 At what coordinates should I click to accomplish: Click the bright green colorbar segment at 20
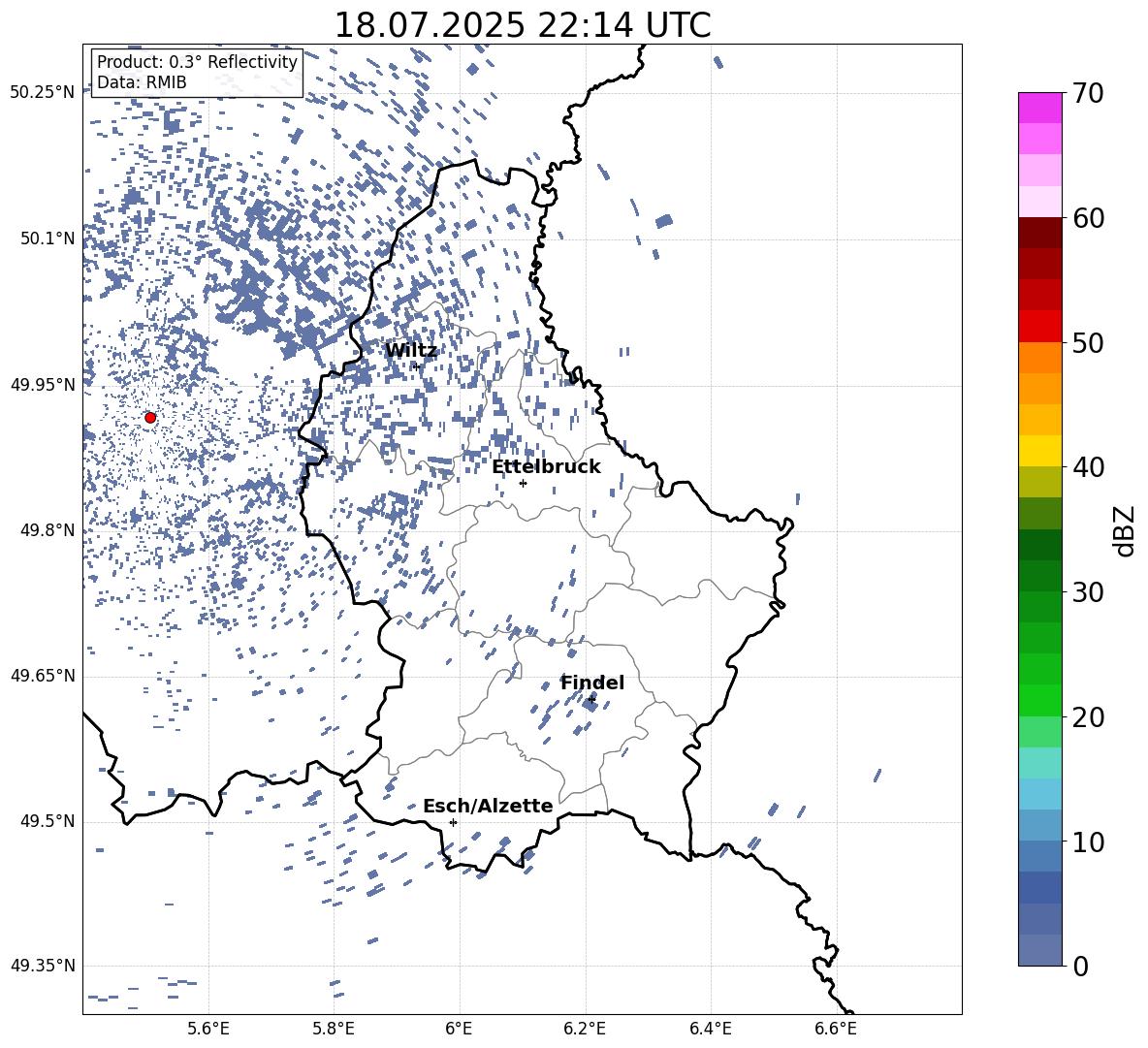(x=1040, y=700)
